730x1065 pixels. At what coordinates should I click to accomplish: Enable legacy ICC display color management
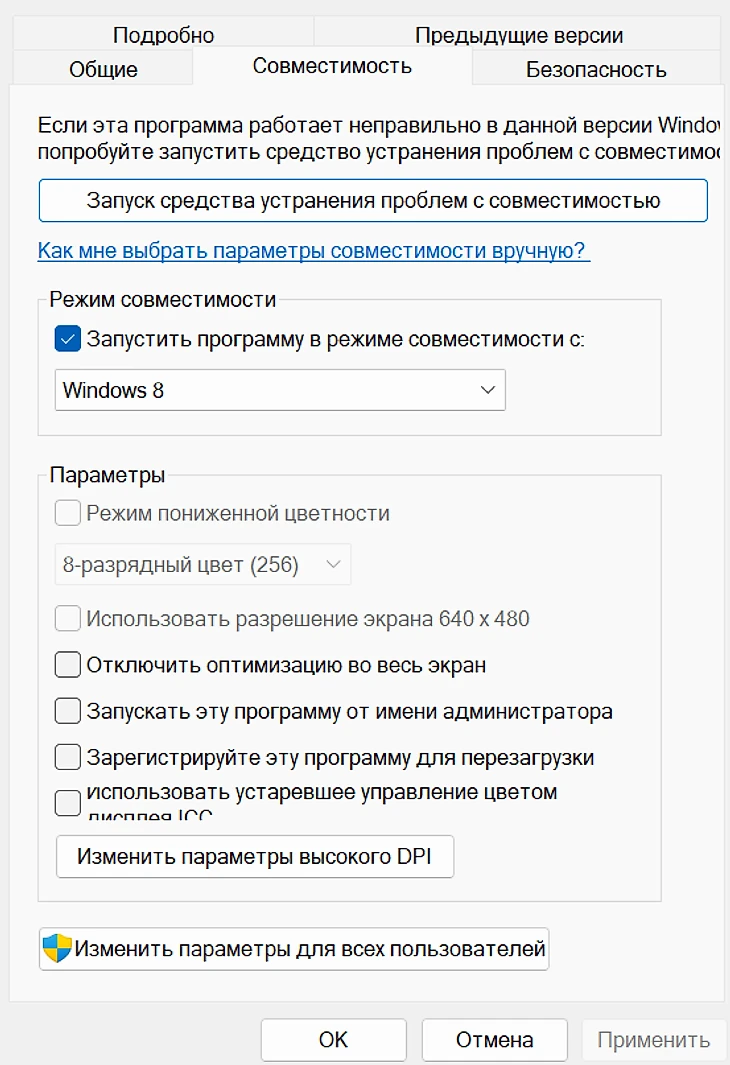click(x=68, y=801)
